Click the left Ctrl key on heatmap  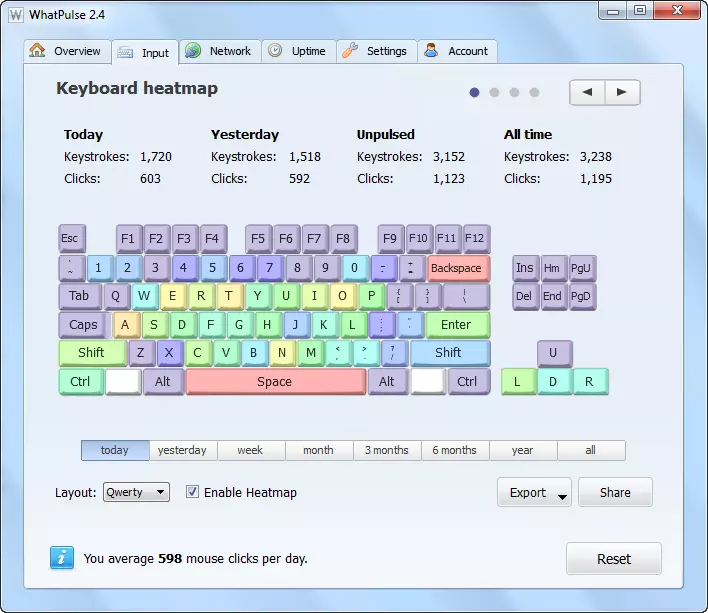[x=81, y=381]
